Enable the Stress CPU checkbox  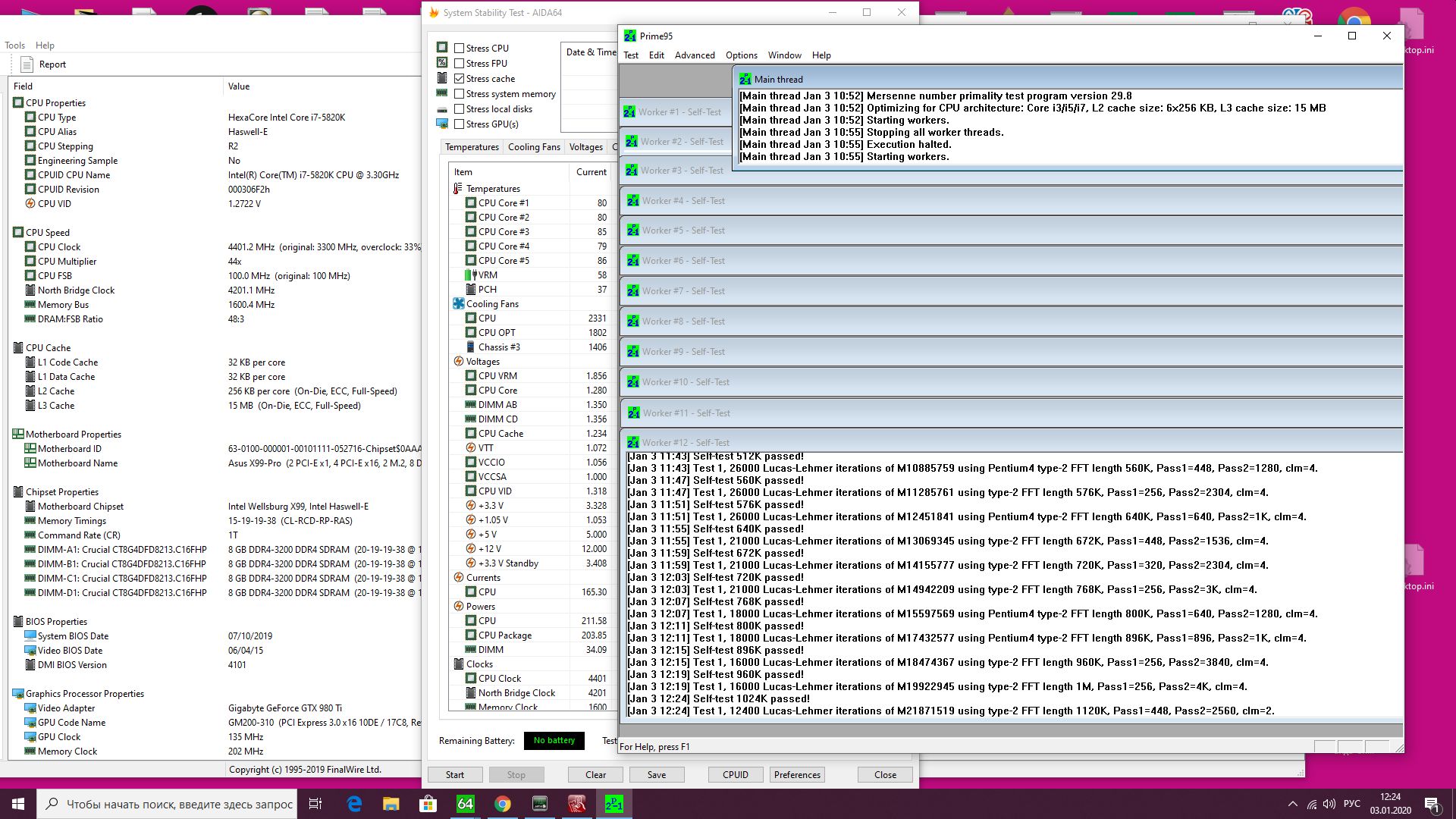tap(459, 48)
